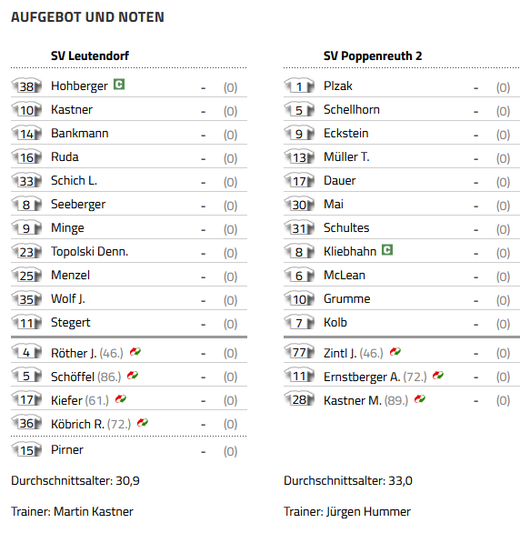530x533 pixels.
Task: Open the SV Poppenreuth 2 team heading
Action: click(x=373, y=56)
